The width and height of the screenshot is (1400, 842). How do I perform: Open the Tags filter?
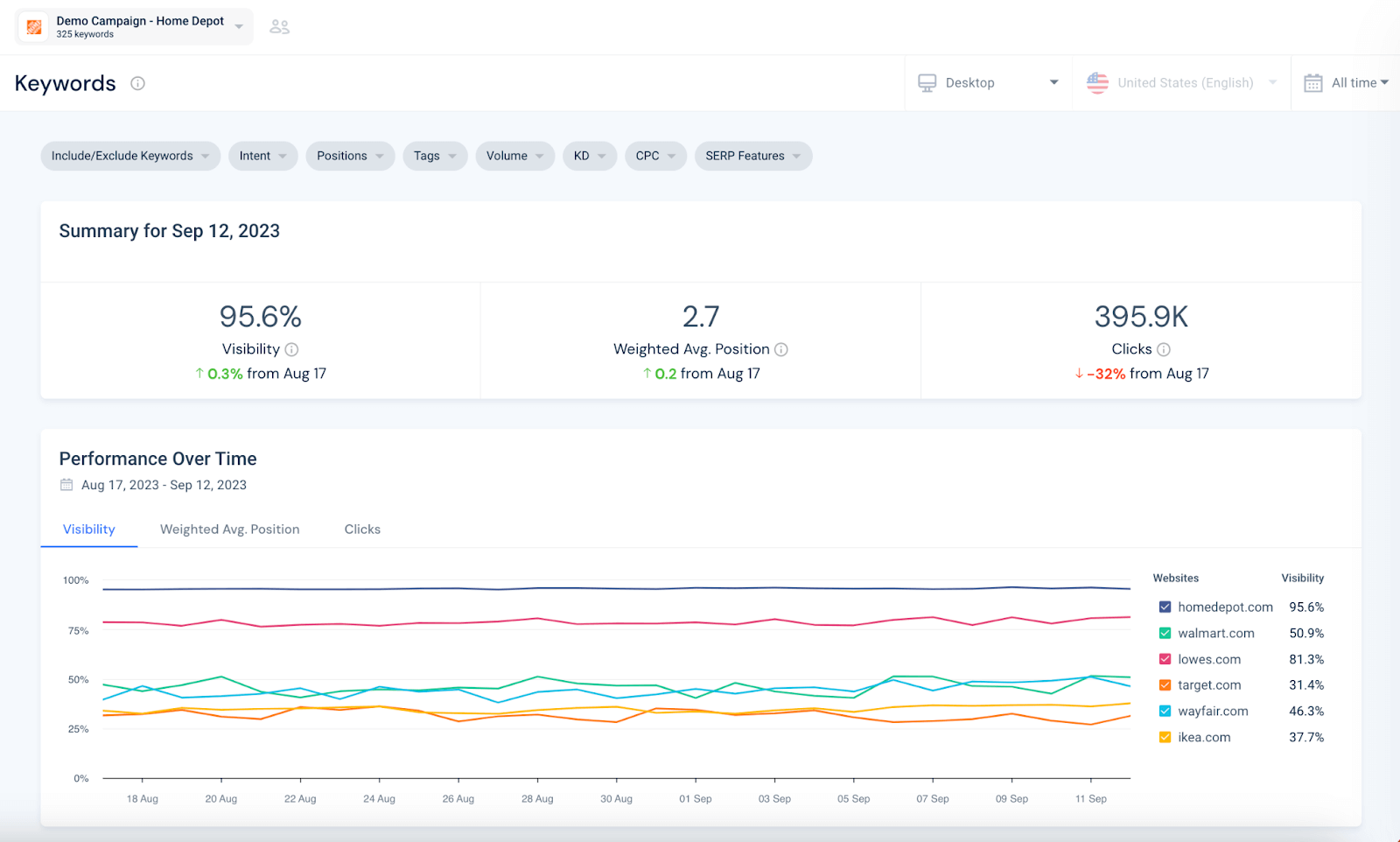tap(435, 156)
